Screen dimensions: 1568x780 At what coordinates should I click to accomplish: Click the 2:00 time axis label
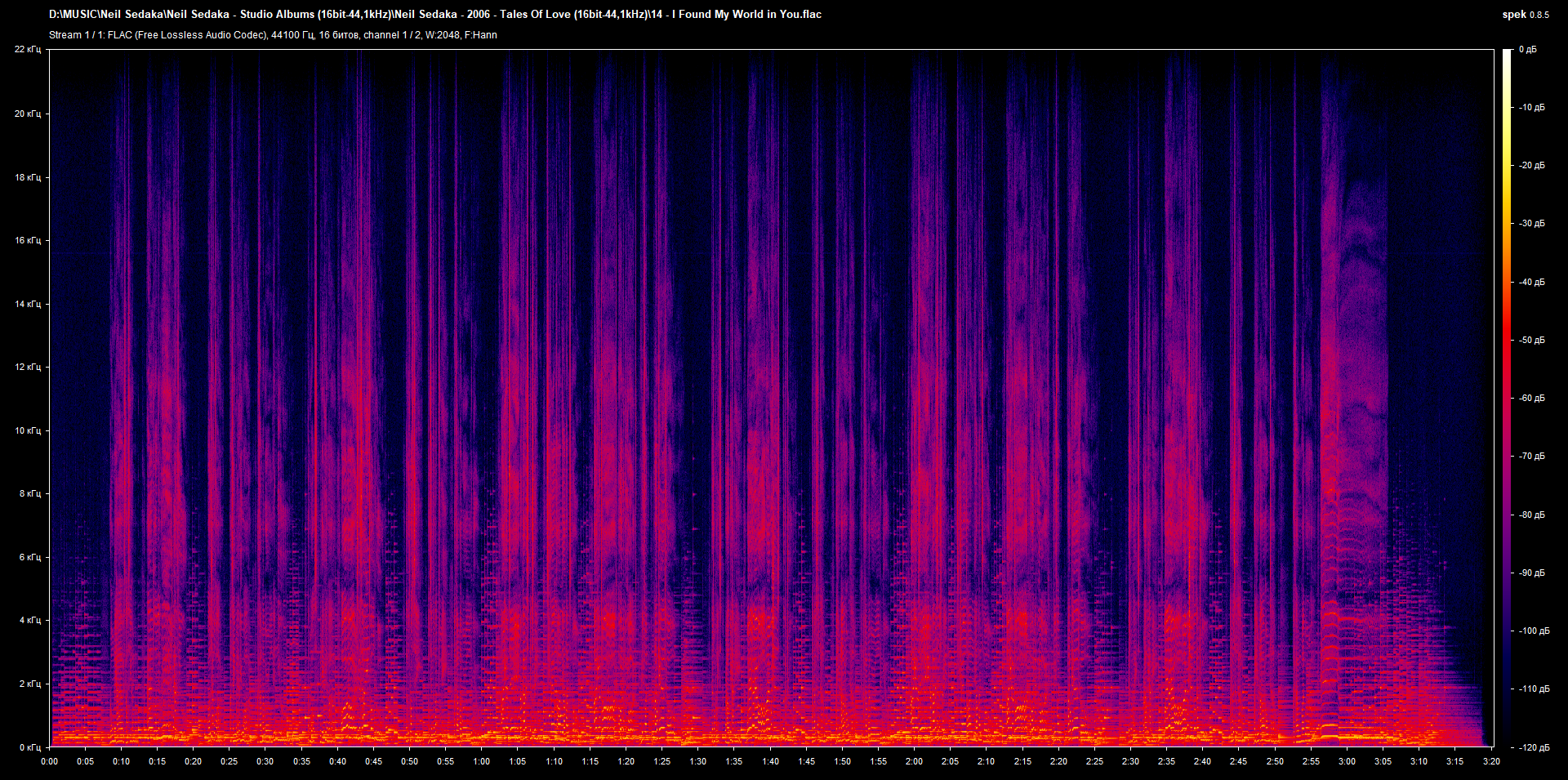(914, 761)
